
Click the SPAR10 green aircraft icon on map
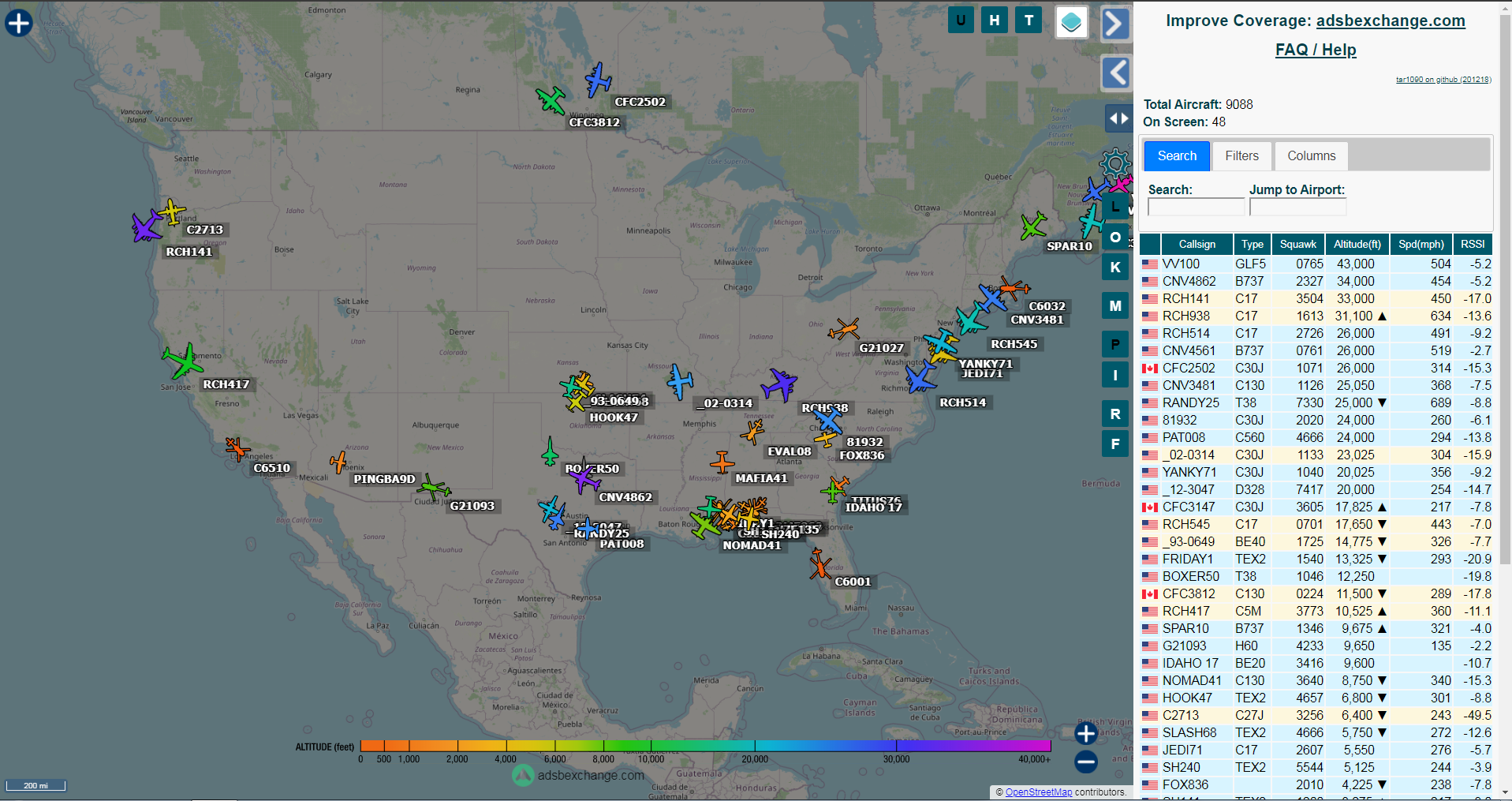1032,226
